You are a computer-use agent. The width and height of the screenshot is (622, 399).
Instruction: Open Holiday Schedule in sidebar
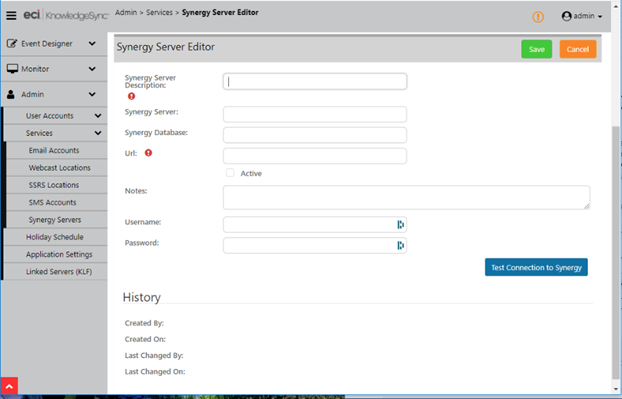tap(55, 237)
